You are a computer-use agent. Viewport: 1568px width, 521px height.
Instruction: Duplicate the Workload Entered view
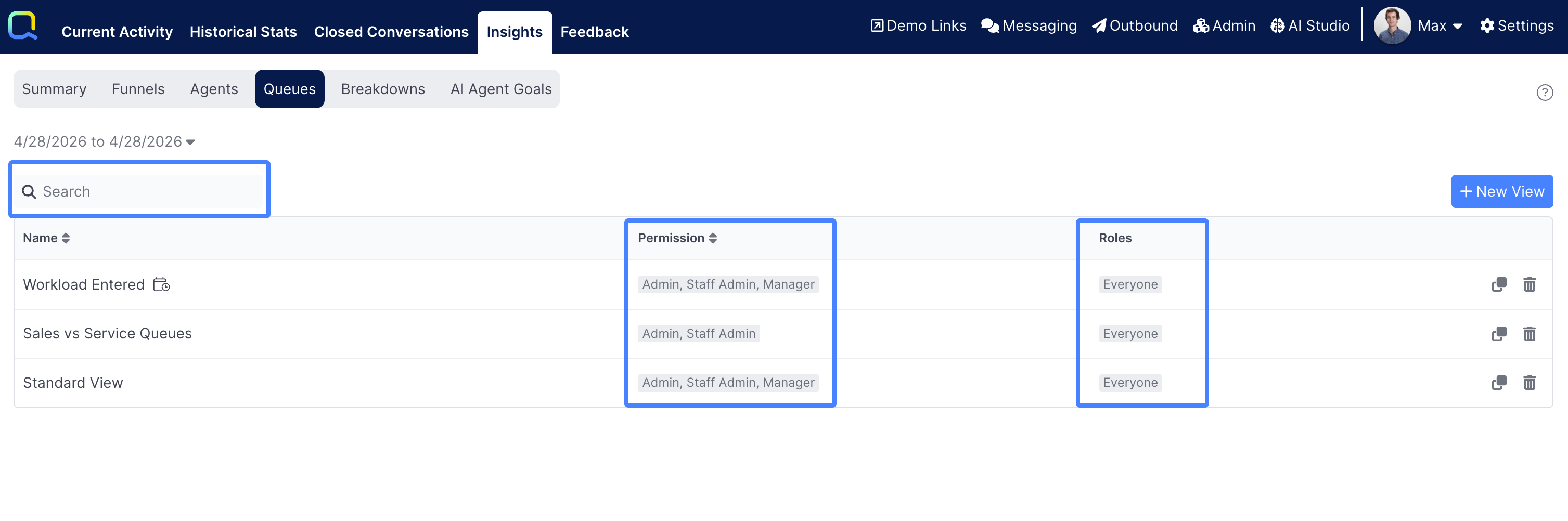click(x=1499, y=284)
